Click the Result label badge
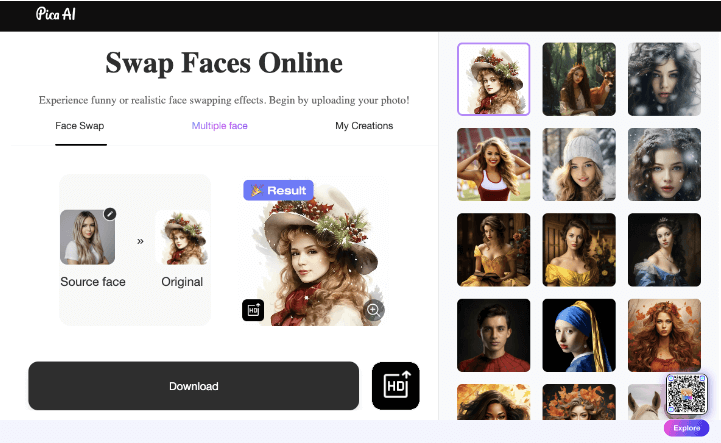Image resolution: width=721 pixels, height=443 pixels. click(x=278, y=190)
